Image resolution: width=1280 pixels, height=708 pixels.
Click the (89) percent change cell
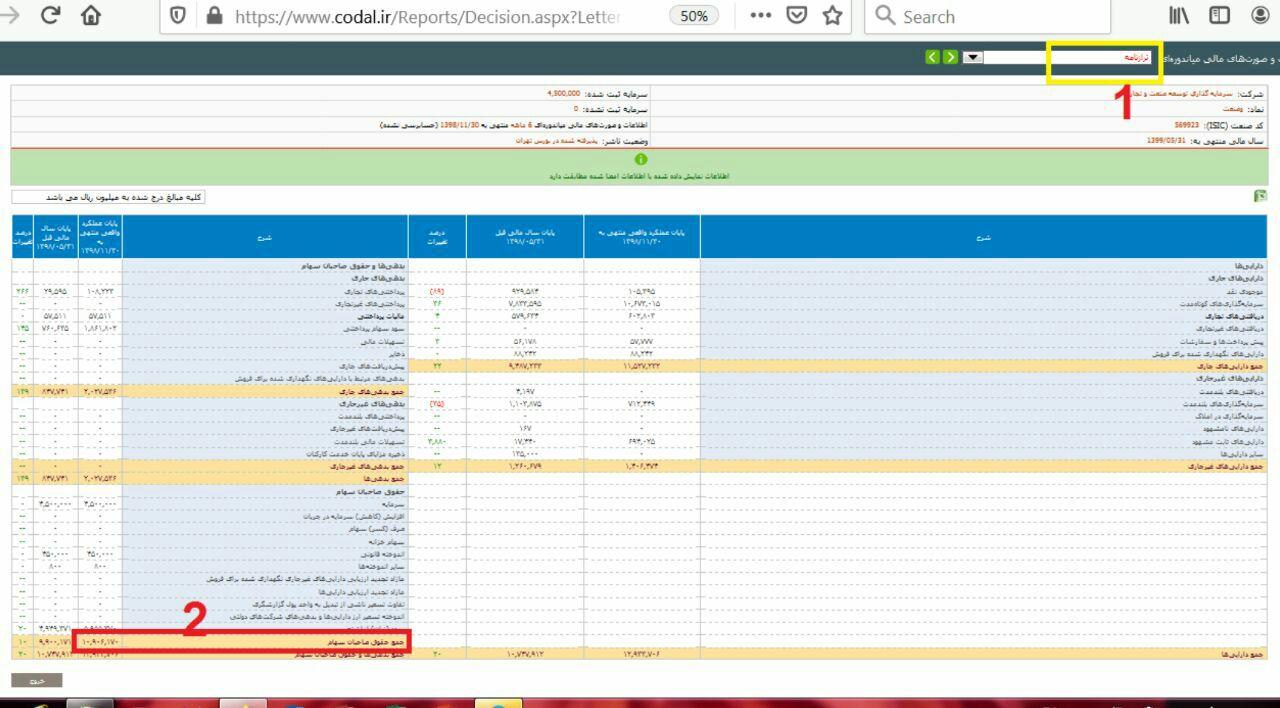pyautogui.click(x=437, y=291)
